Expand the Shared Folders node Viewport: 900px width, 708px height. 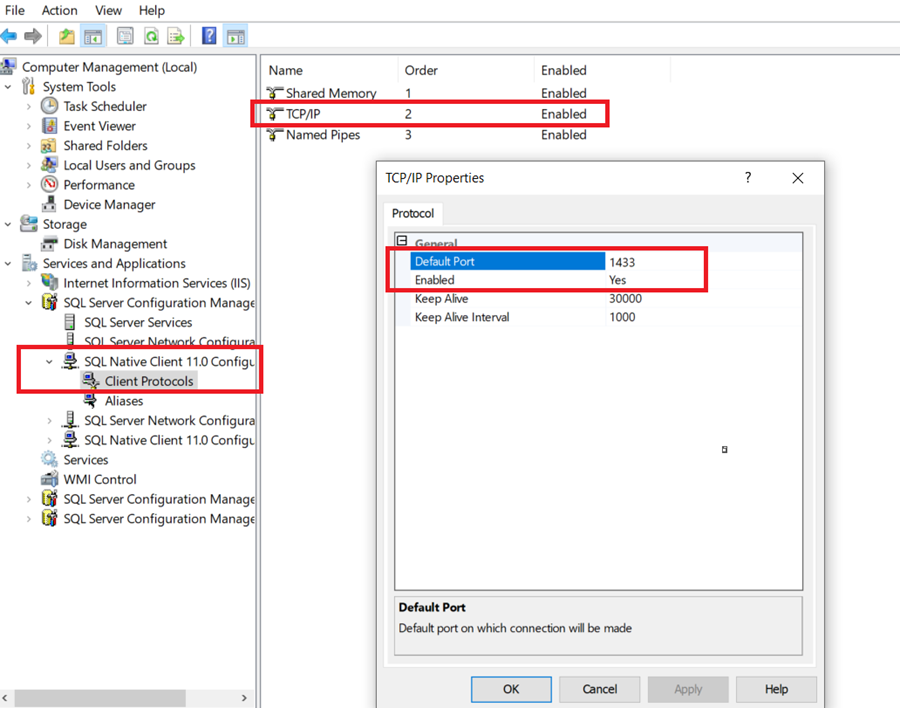pyautogui.click(x=29, y=146)
